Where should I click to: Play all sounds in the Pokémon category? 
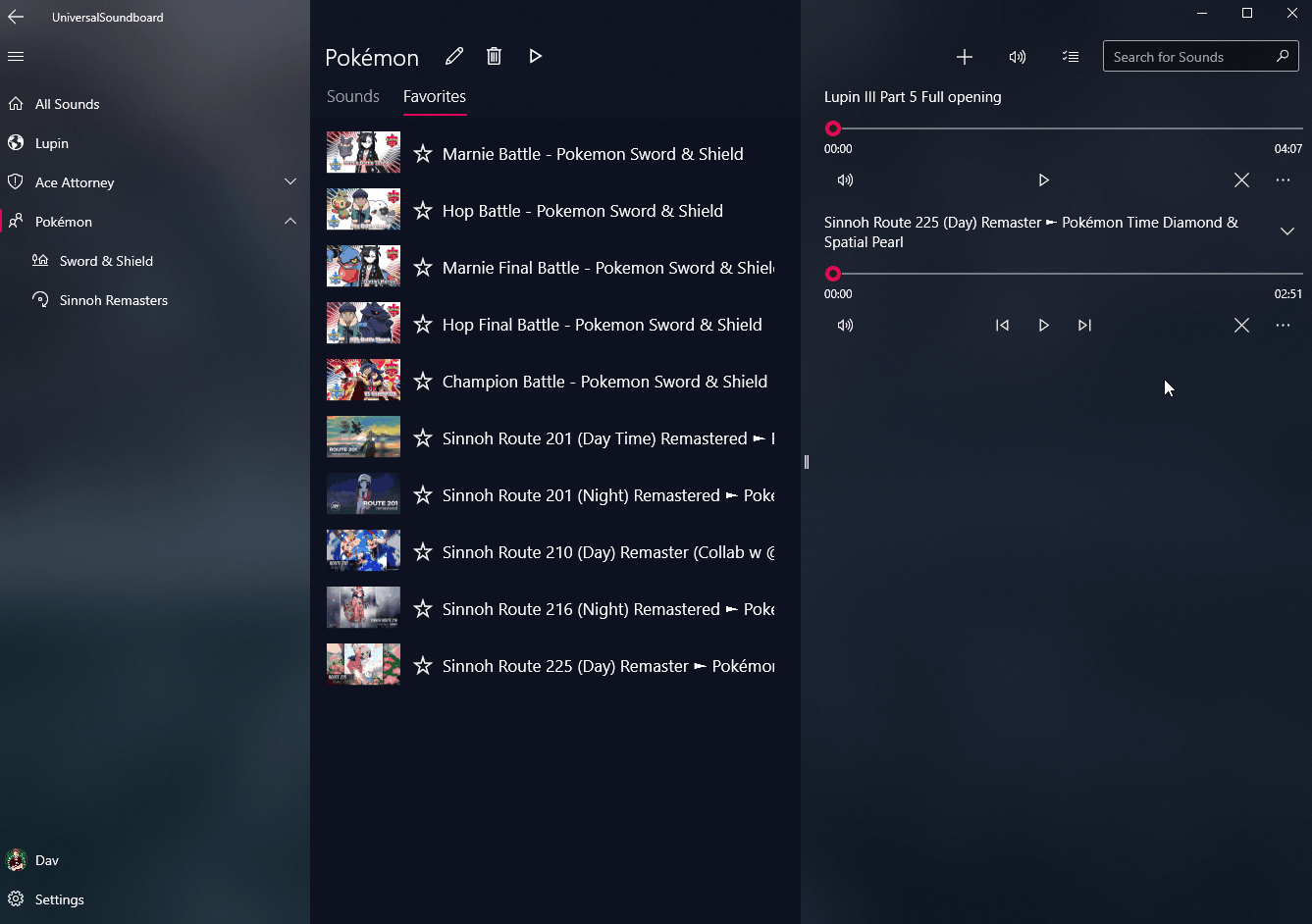pos(535,57)
